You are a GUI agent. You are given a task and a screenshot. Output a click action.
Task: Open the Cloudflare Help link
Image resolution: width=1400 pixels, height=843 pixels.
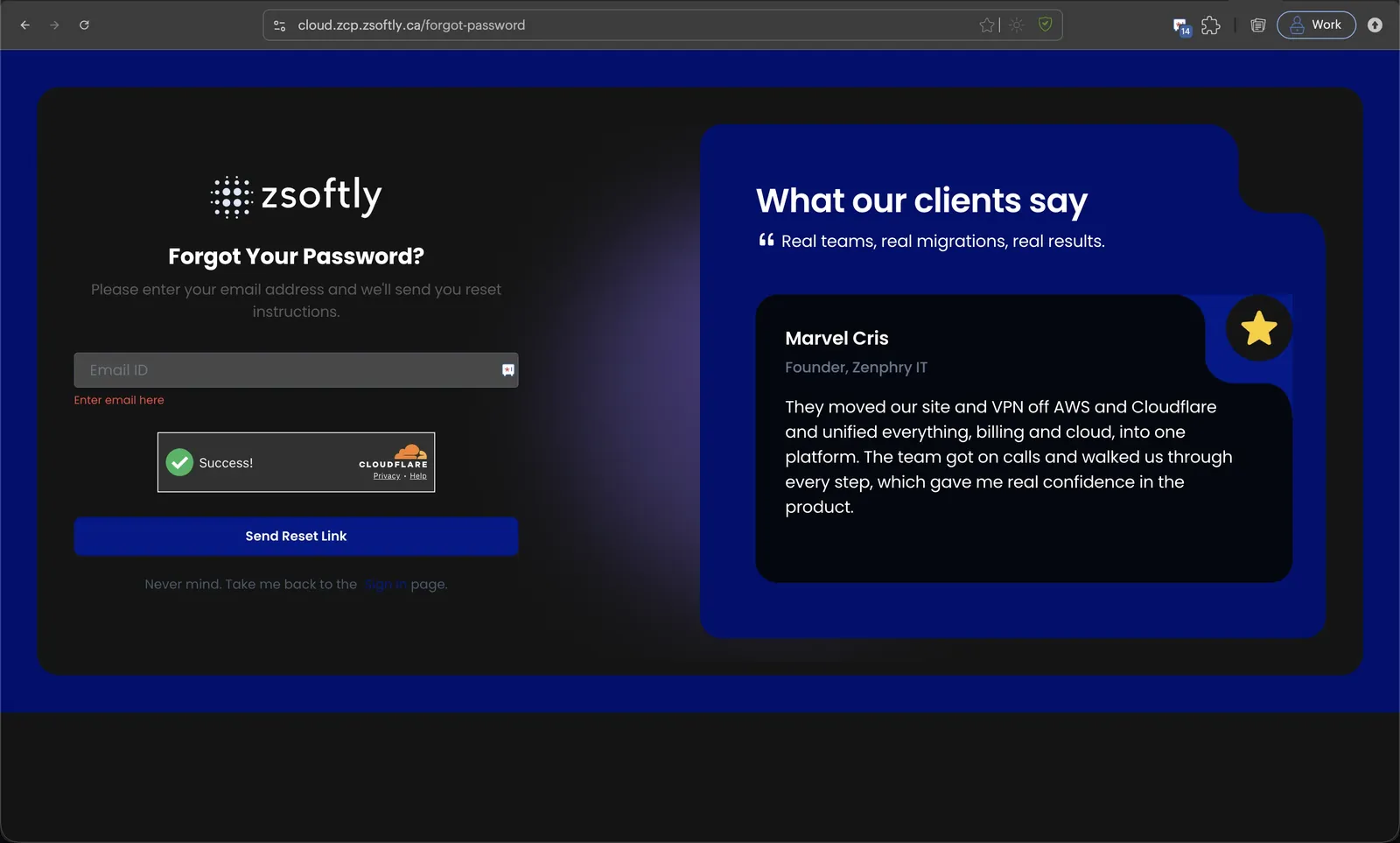(418, 476)
